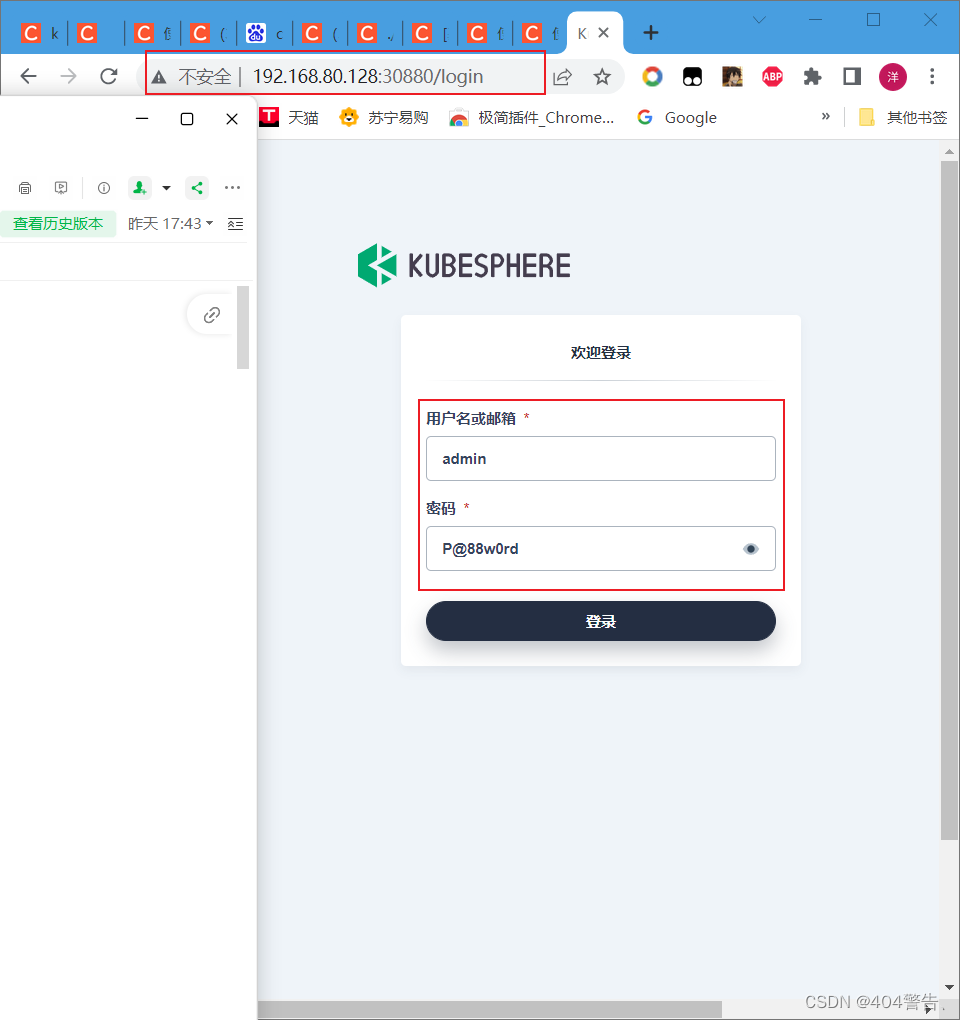The image size is (960, 1020).
Task: Click the ABP adblocker extension icon
Action: tap(772, 76)
